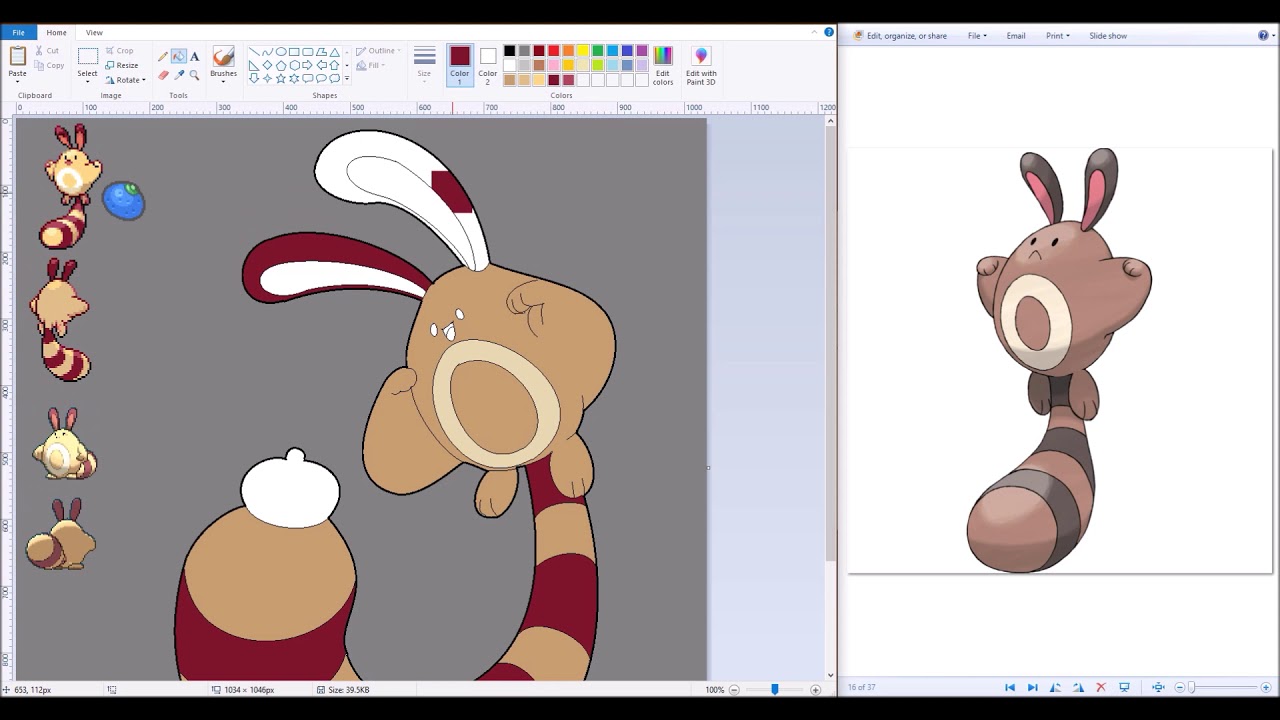The image size is (1280, 720).
Task: Switch to the Home ribbon tab
Action: 56,32
